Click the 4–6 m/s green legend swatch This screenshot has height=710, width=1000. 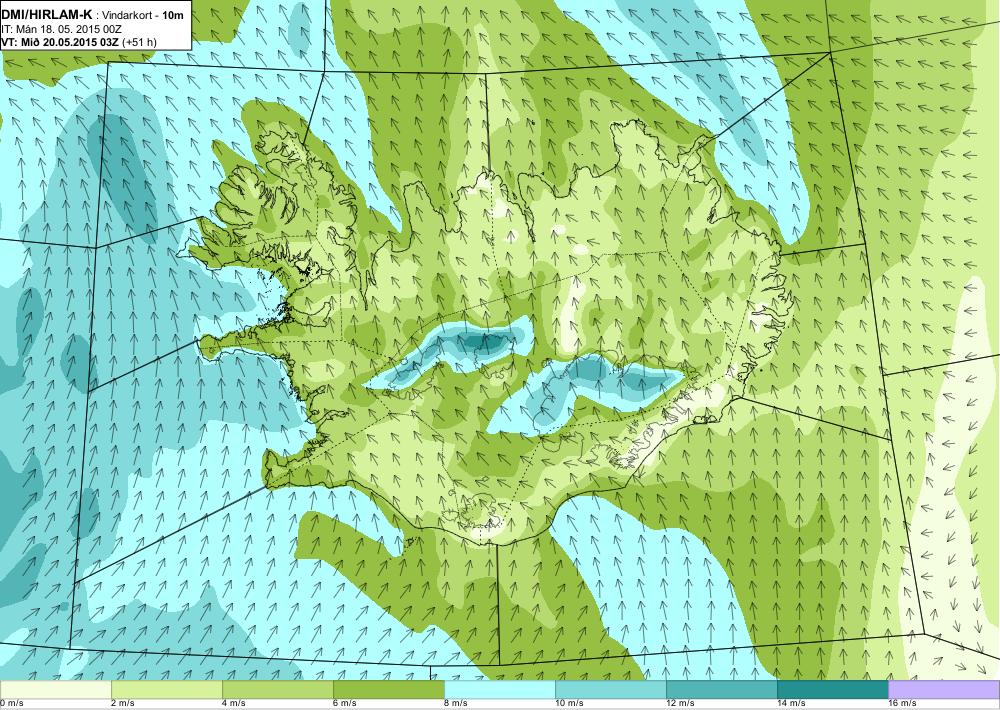coord(278,690)
